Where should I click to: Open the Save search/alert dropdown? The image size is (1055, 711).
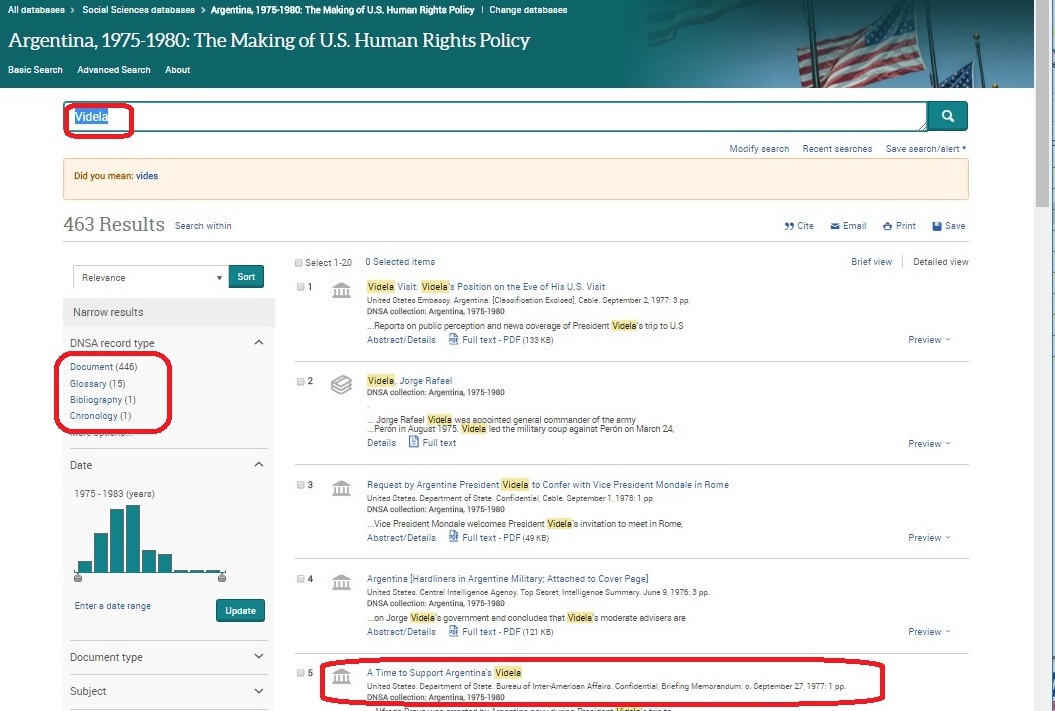click(x=926, y=149)
